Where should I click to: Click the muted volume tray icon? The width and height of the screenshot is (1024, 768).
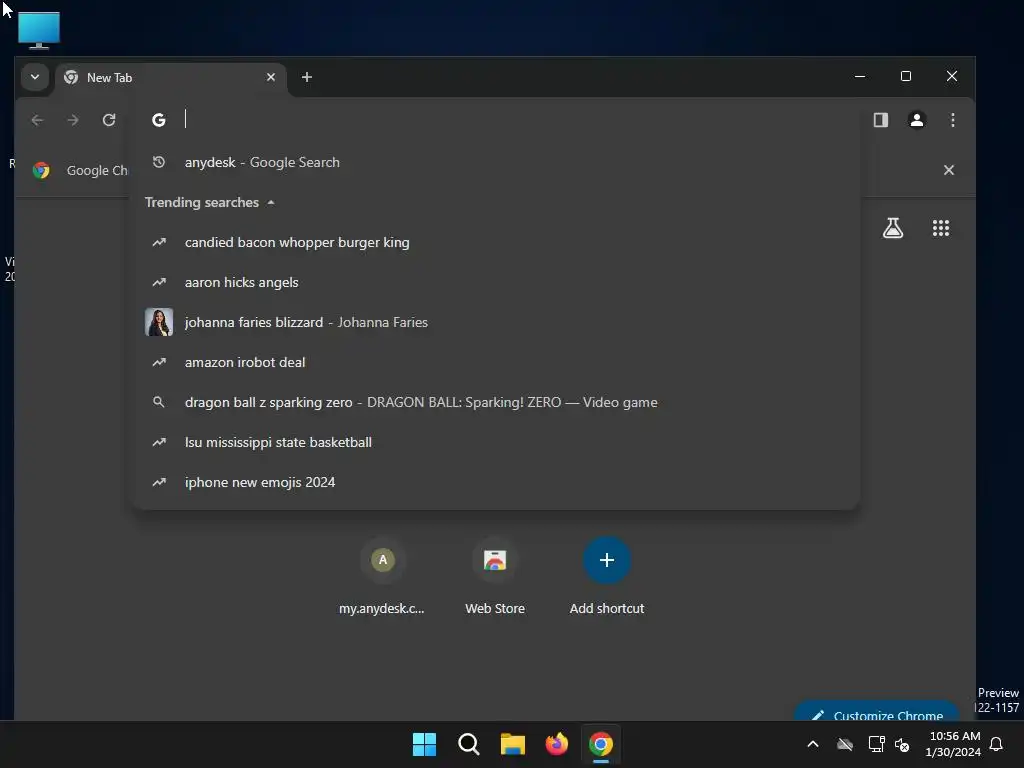coord(902,744)
